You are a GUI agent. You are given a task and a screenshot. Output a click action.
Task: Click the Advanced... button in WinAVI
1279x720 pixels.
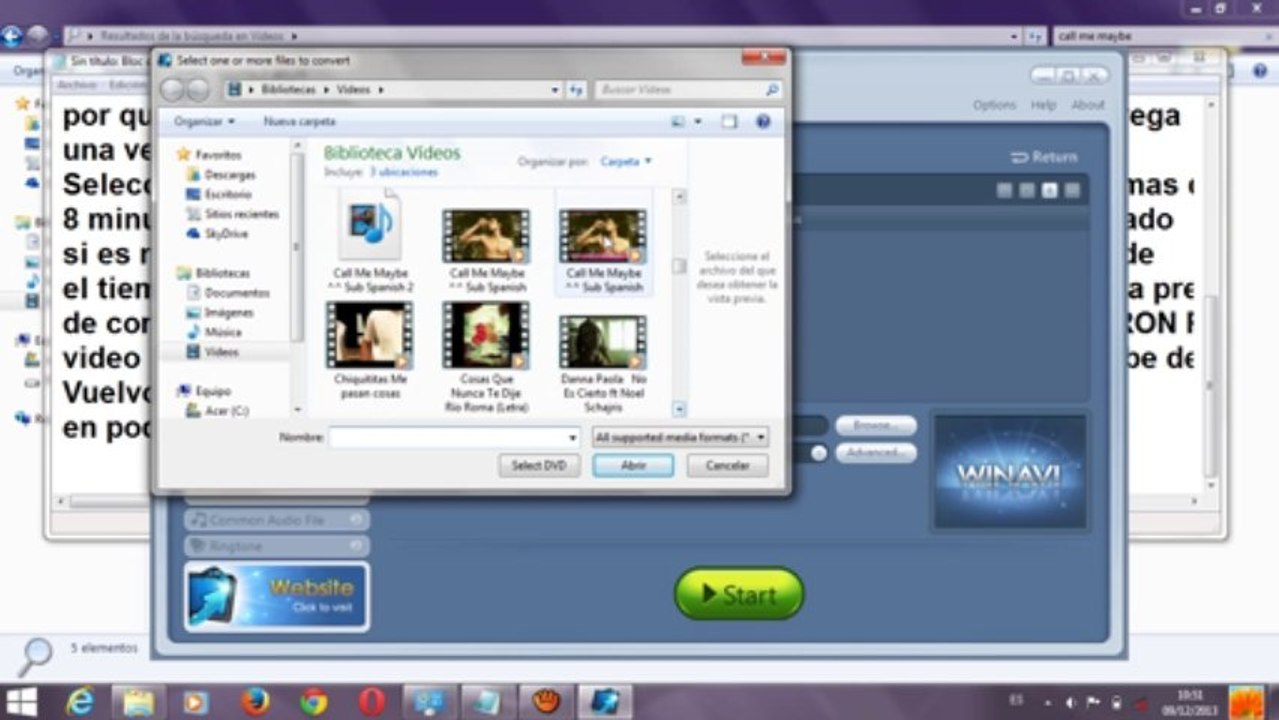click(876, 453)
